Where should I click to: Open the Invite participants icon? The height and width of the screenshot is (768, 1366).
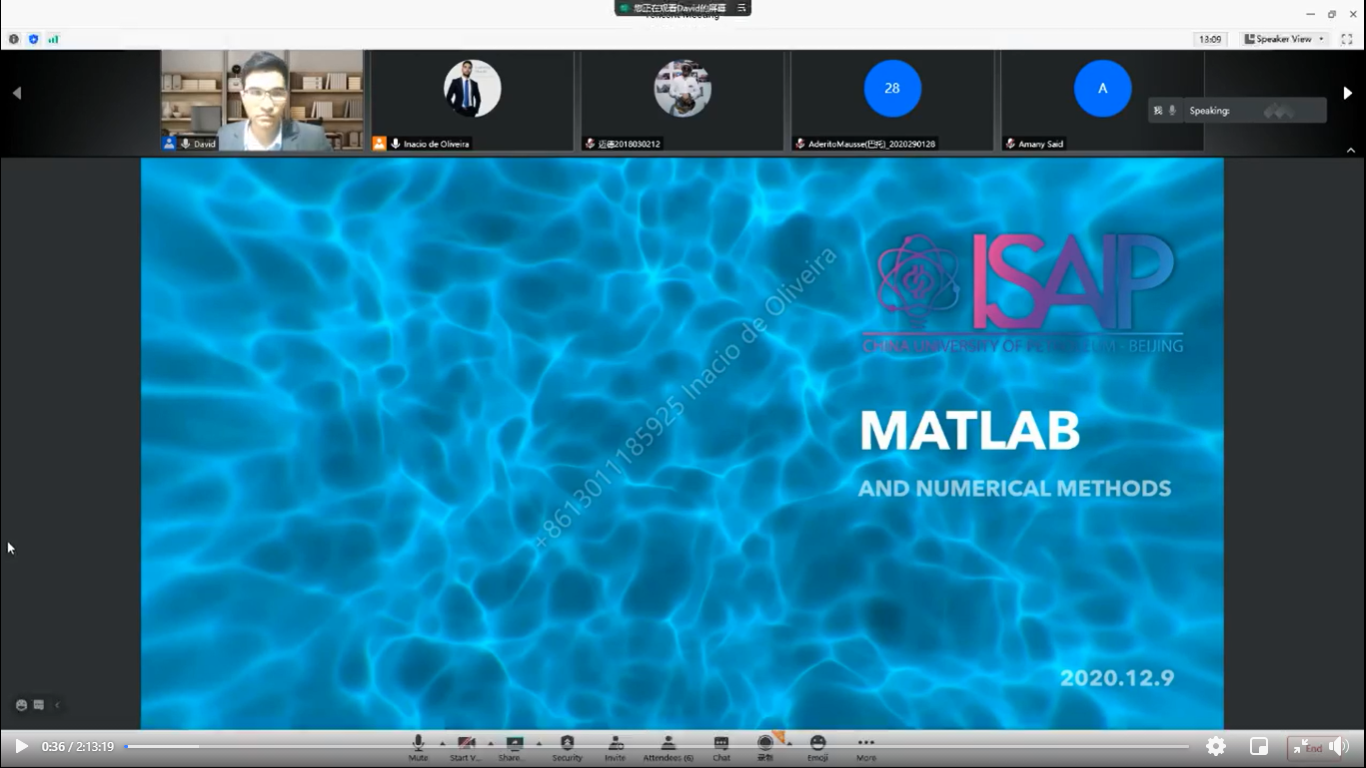pyautogui.click(x=615, y=744)
